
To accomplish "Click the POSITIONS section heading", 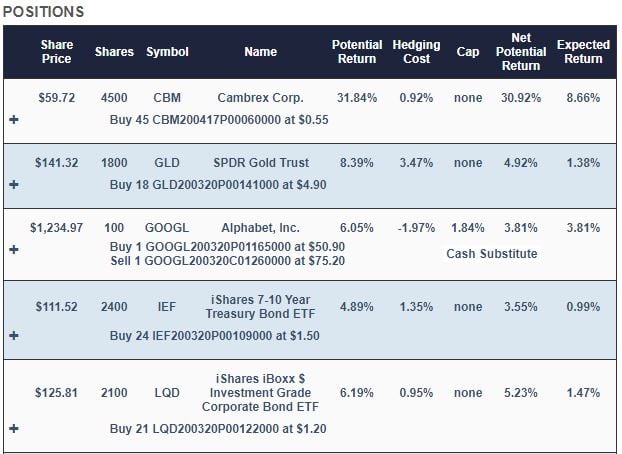I will [44, 12].
